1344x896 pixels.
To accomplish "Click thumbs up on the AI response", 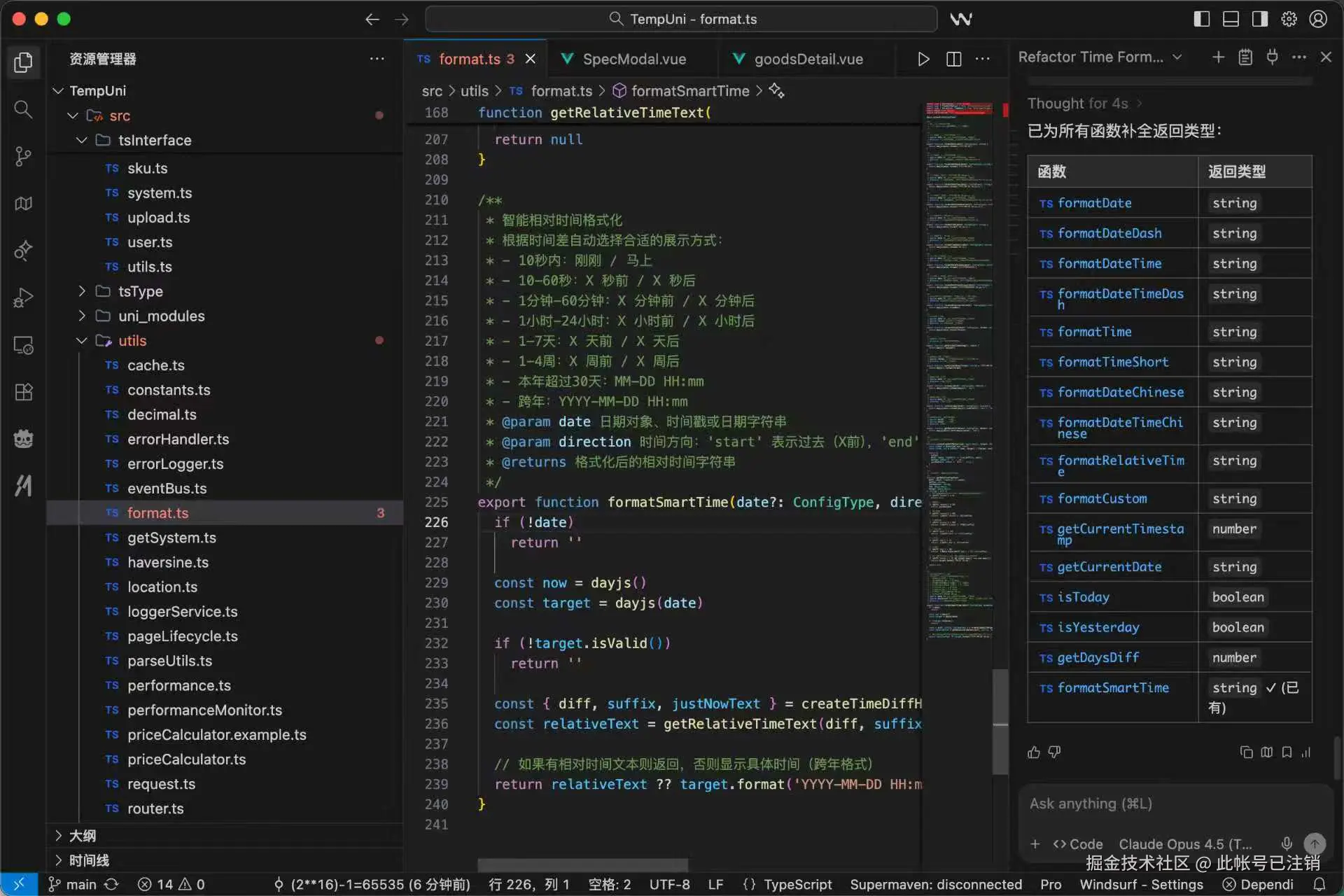I will [1034, 752].
